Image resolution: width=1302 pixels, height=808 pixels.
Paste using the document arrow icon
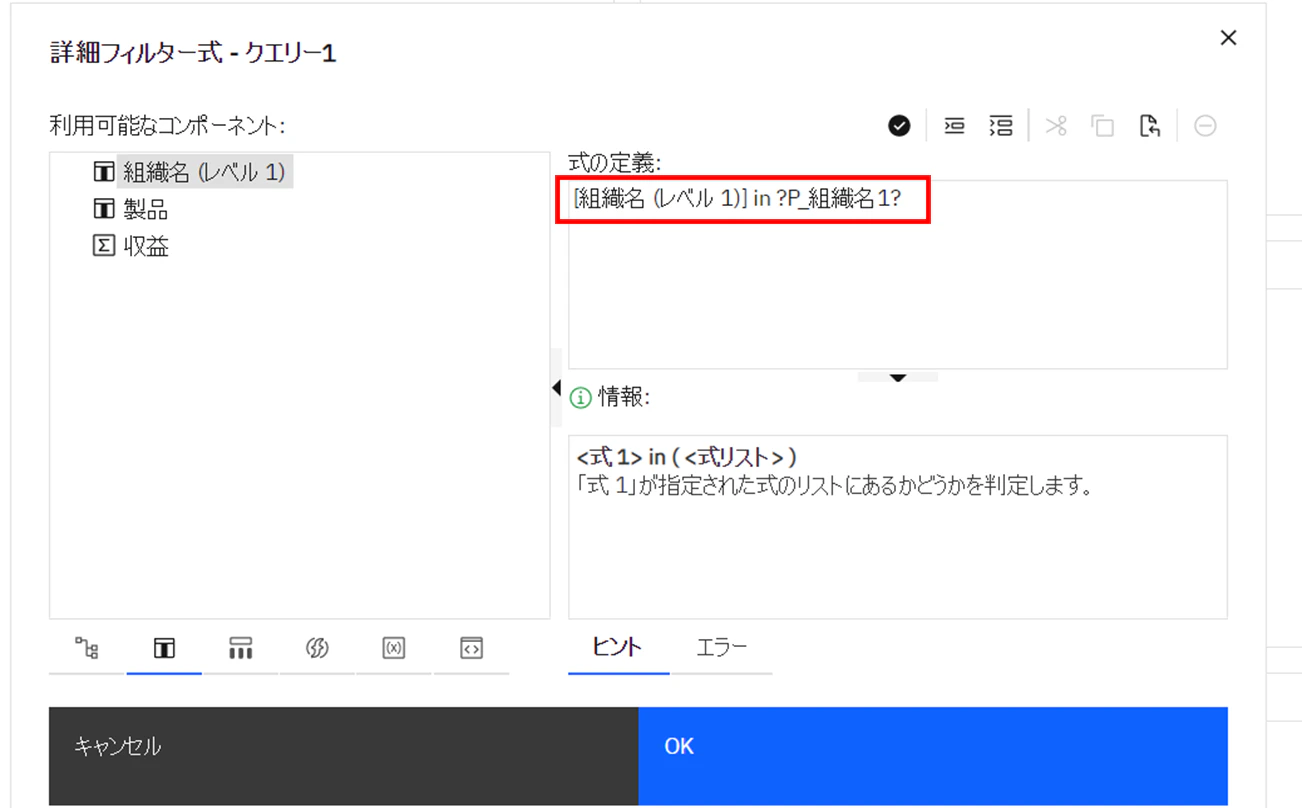(x=1150, y=126)
